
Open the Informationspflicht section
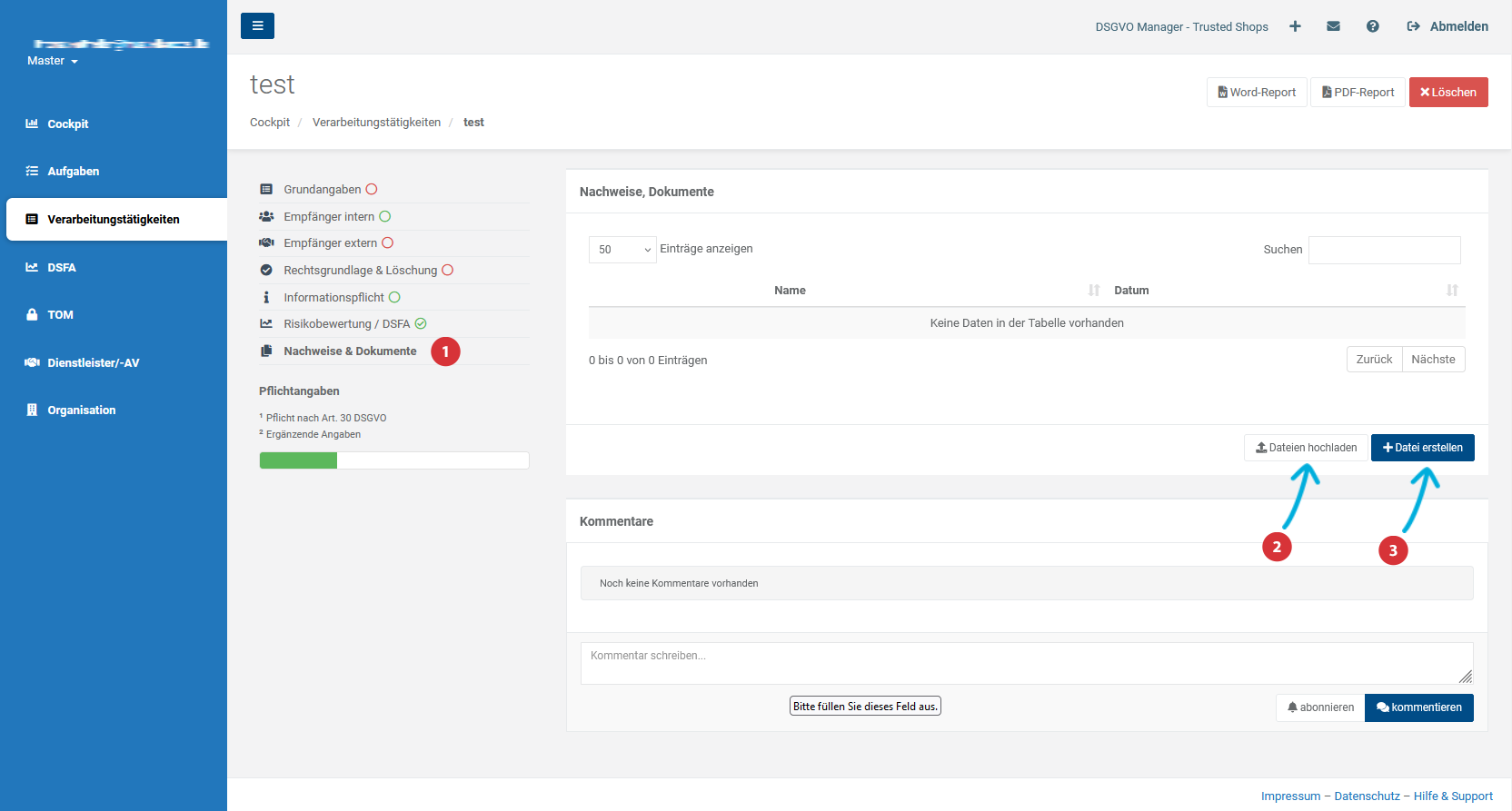(333, 298)
